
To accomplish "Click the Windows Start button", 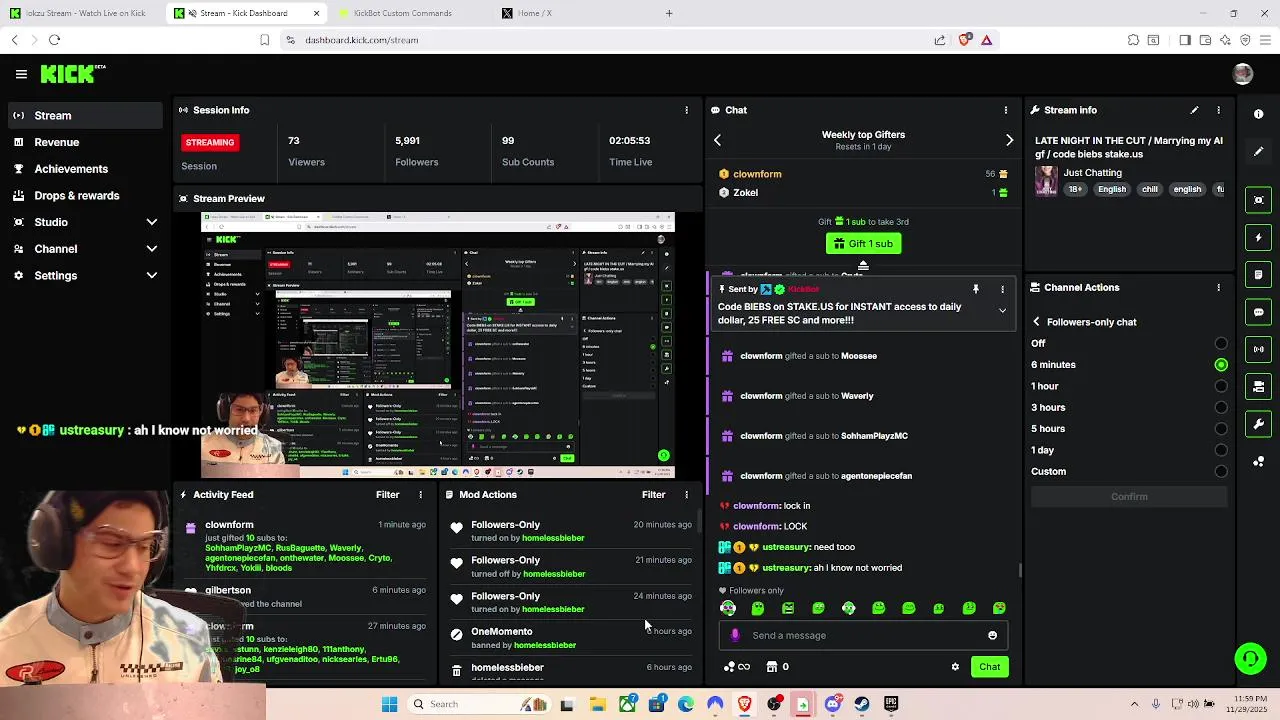I will [389, 704].
